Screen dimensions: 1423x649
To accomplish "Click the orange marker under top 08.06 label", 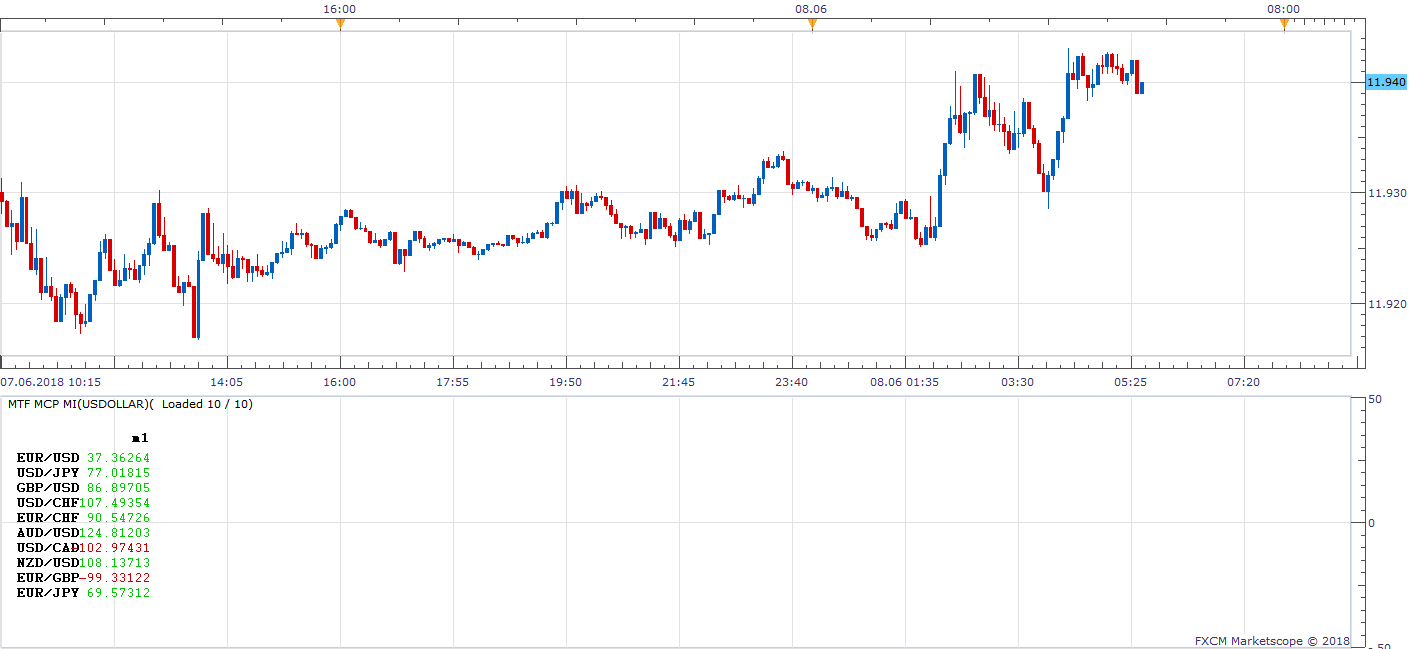I will pos(812,24).
